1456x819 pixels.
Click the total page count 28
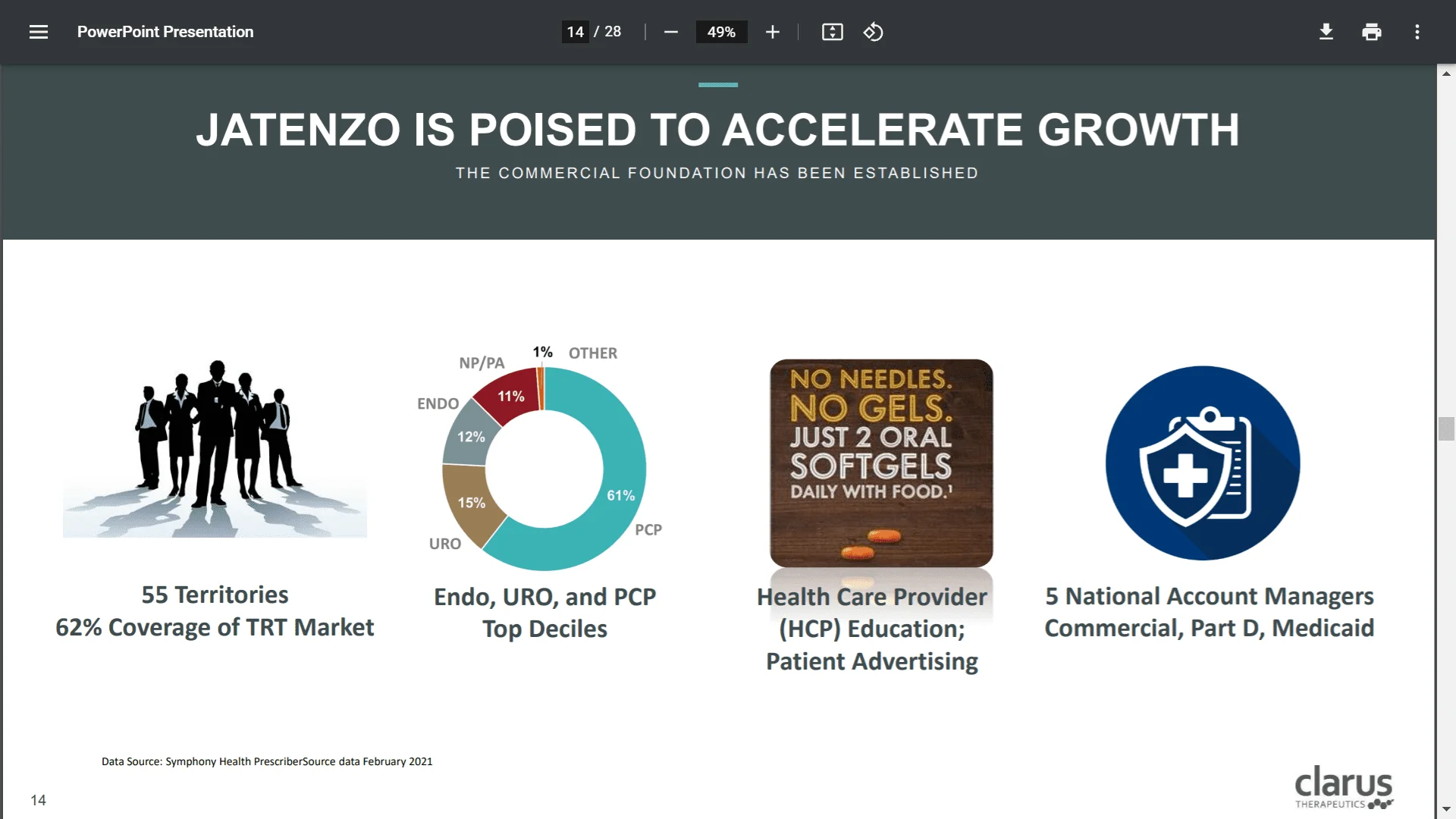613,32
